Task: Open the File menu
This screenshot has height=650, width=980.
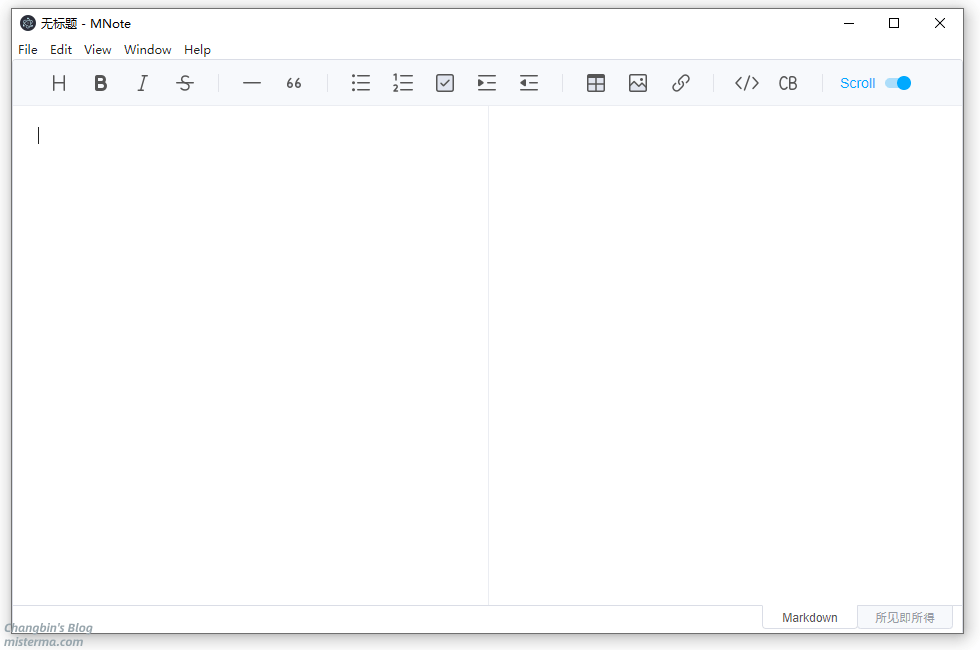Action: click(28, 49)
